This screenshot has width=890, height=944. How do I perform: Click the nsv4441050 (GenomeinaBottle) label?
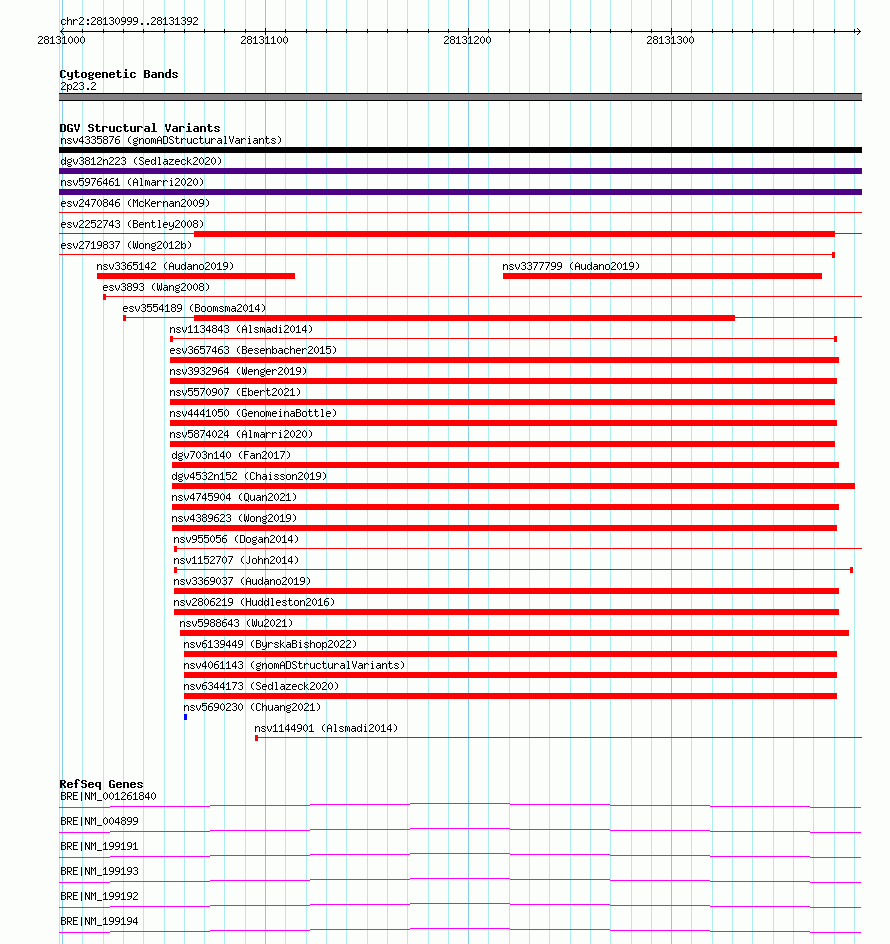tap(253, 414)
